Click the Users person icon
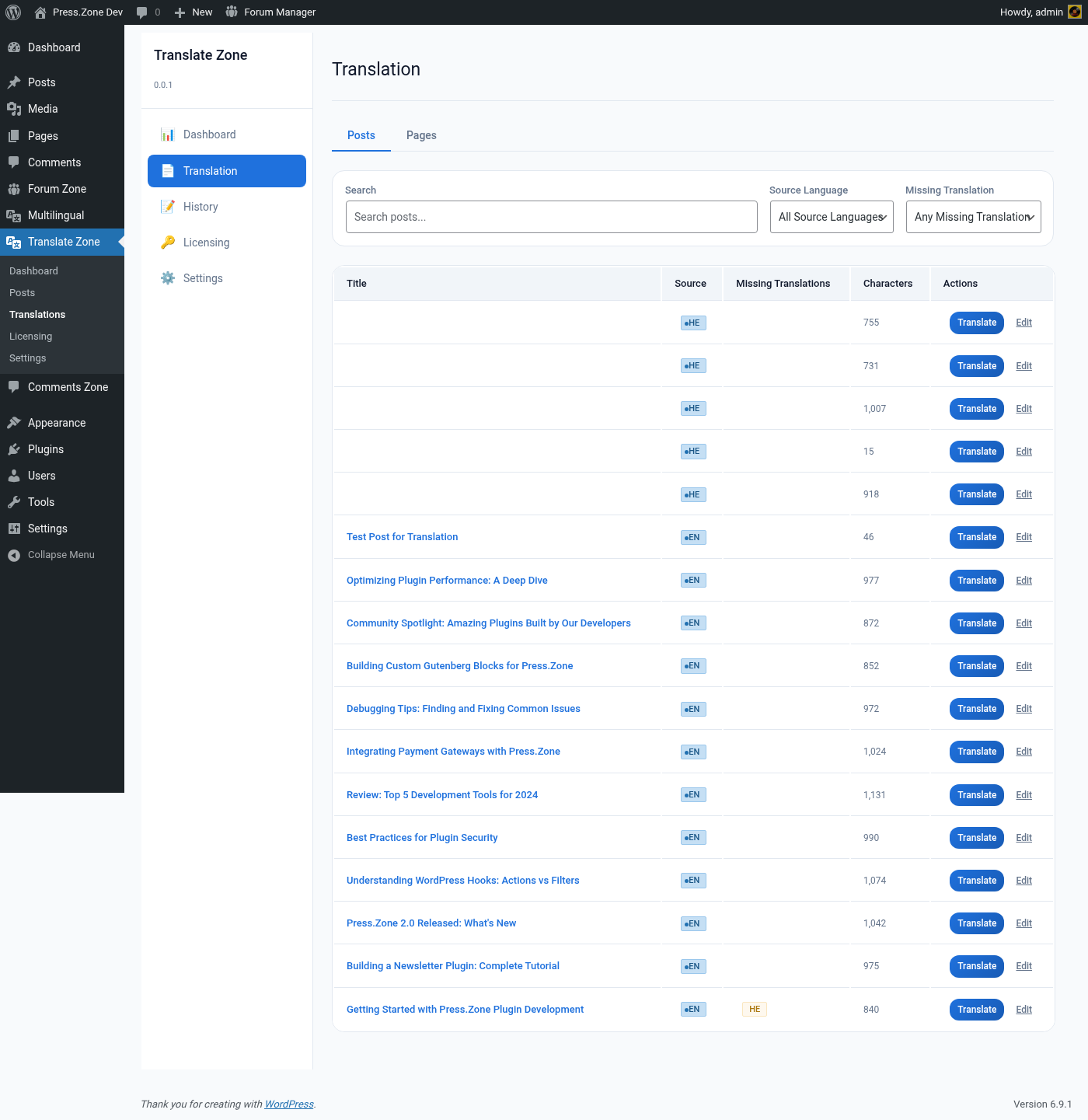Viewport: 1088px width, 1120px height. 14,476
